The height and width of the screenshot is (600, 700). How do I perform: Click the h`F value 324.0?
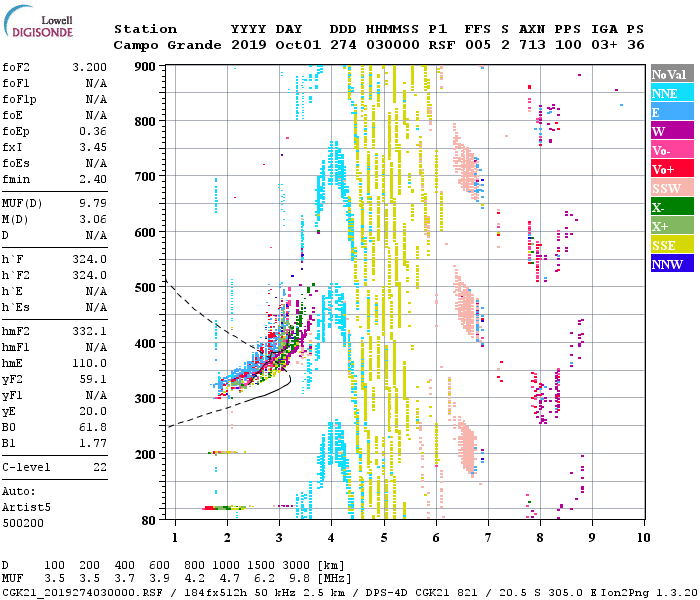89,259
